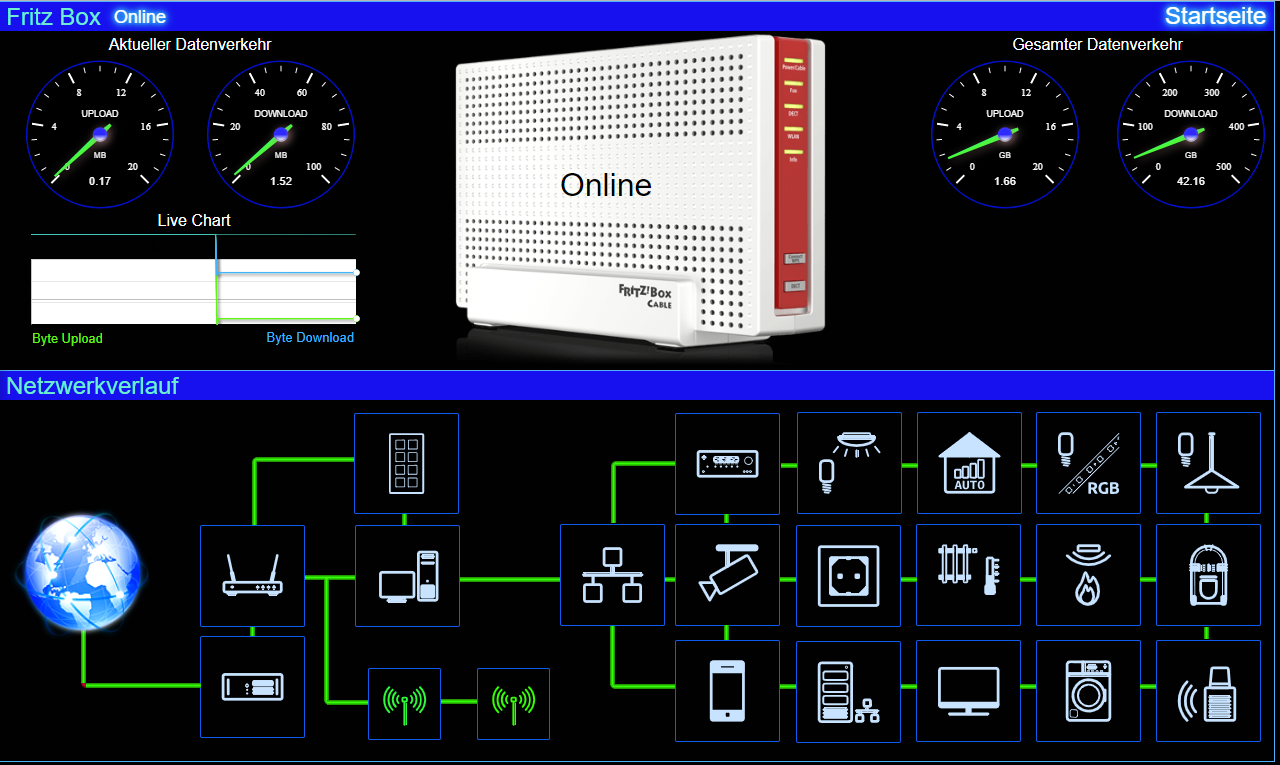Open the AV receiver icon
The height and width of the screenshot is (765, 1280).
tap(727, 463)
